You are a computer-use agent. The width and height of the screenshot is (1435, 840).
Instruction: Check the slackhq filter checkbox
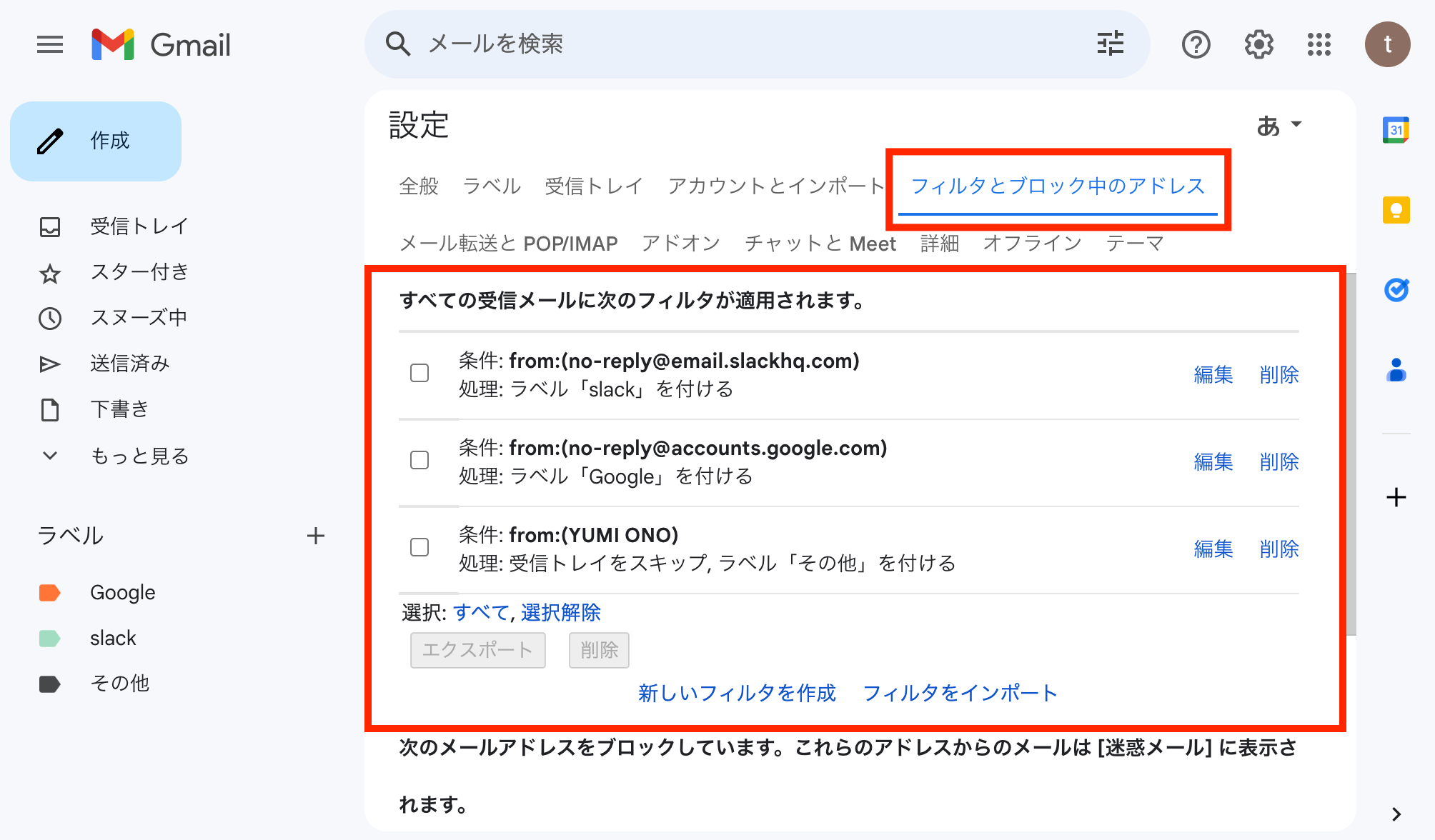419,373
